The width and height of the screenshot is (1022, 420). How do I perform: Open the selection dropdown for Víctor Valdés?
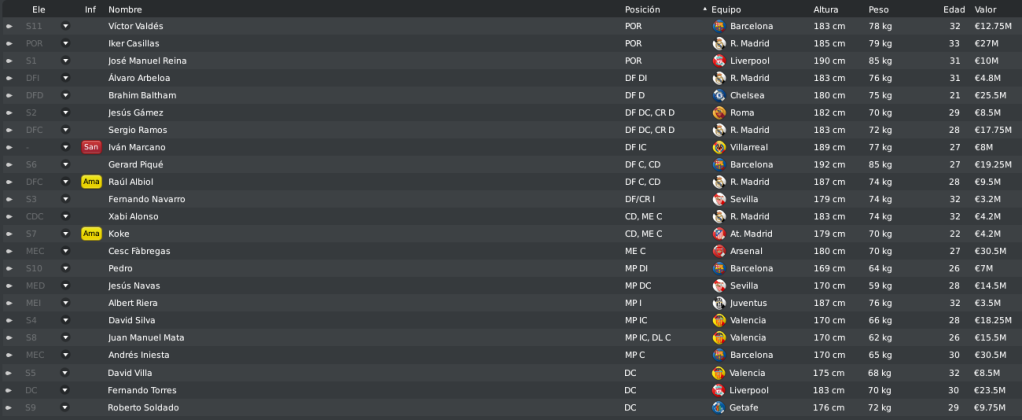(65, 26)
